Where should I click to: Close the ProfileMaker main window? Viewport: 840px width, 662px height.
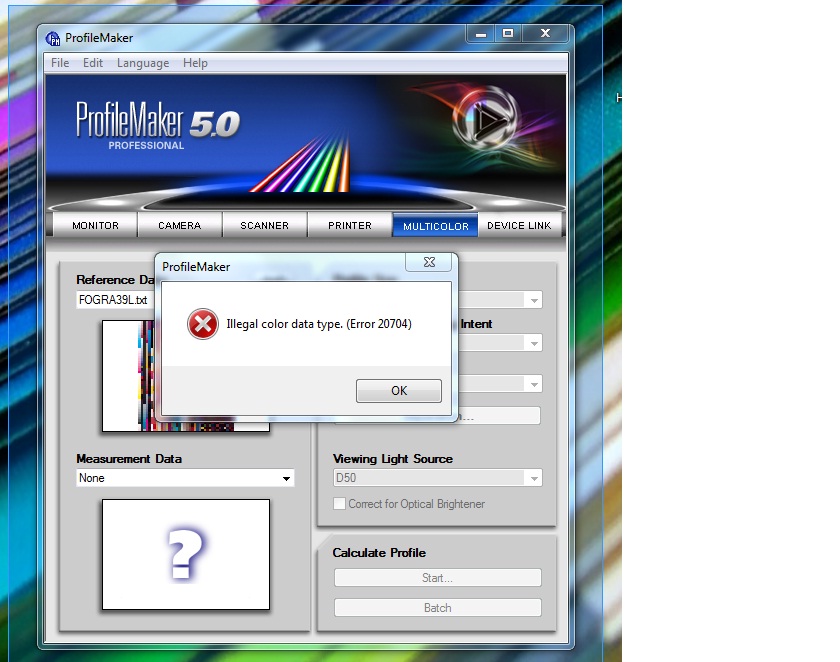(545, 34)
